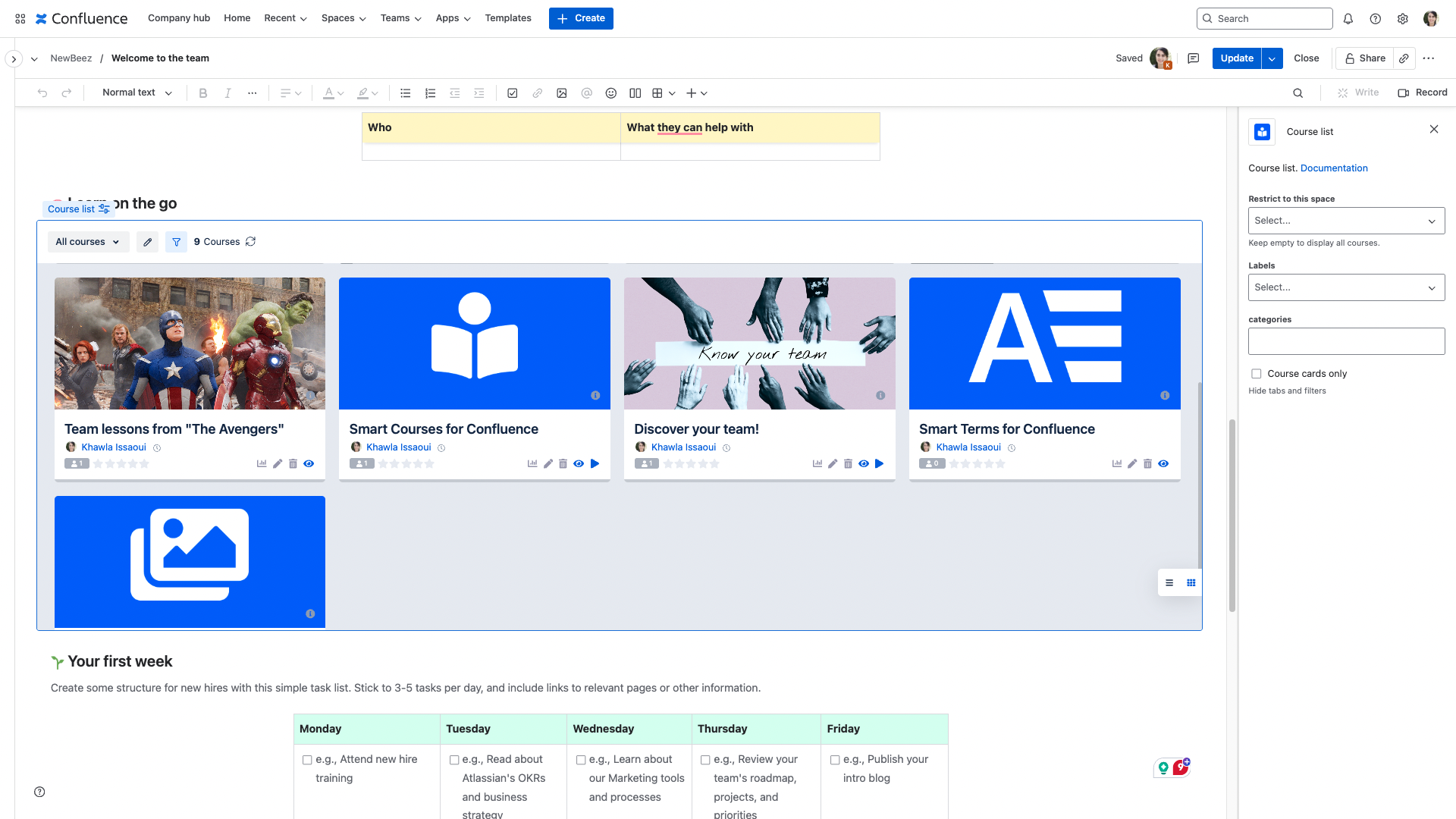
Task: Insert a numbered list
Action: 430,93
